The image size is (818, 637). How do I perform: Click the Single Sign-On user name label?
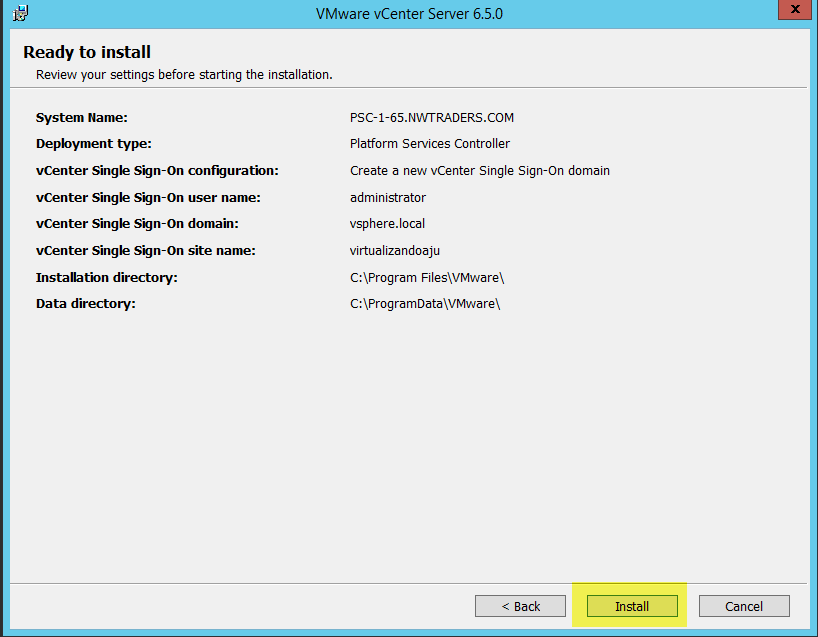pos(148,197)
